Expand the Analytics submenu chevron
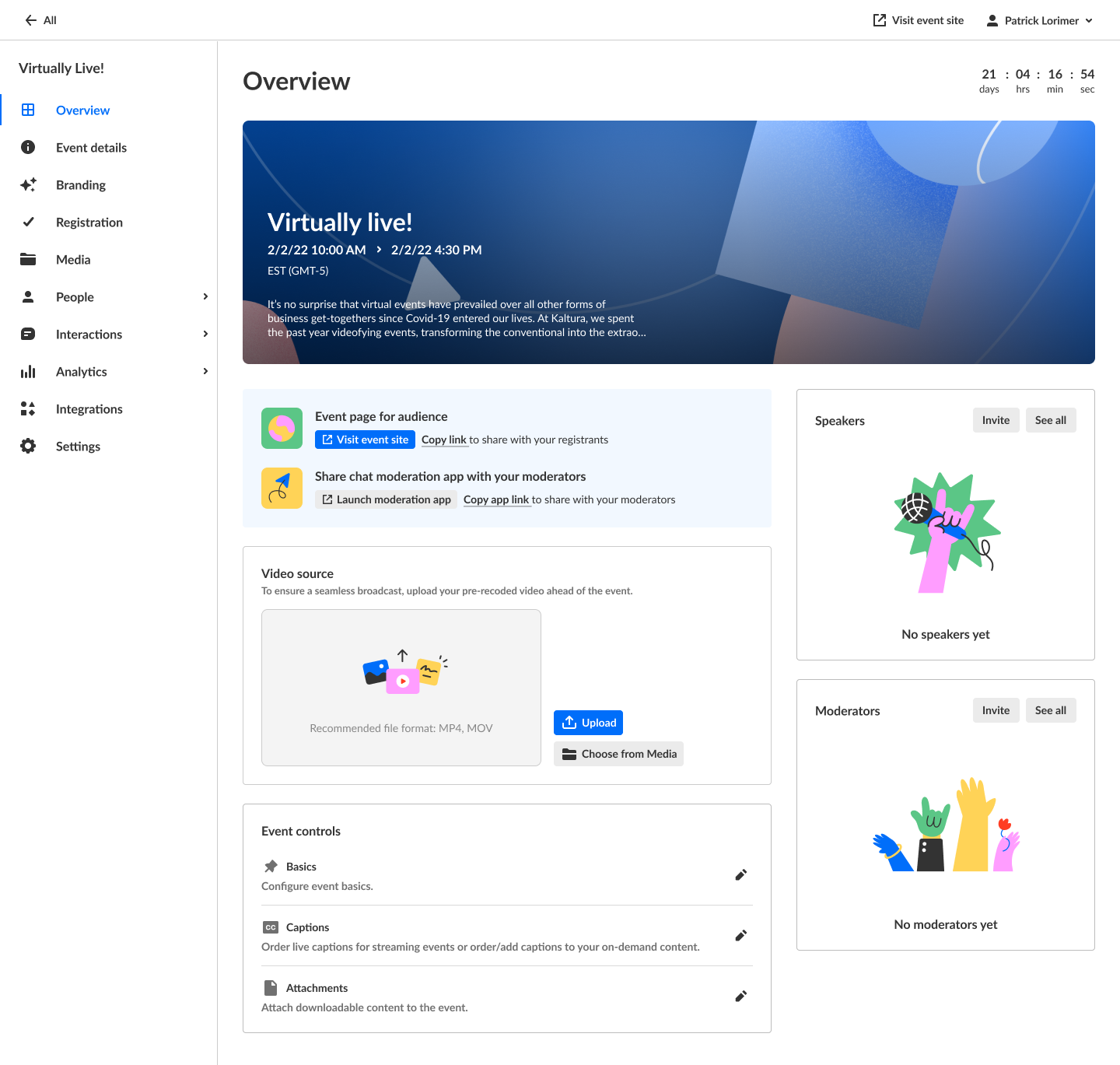 (x=205, y=371)
